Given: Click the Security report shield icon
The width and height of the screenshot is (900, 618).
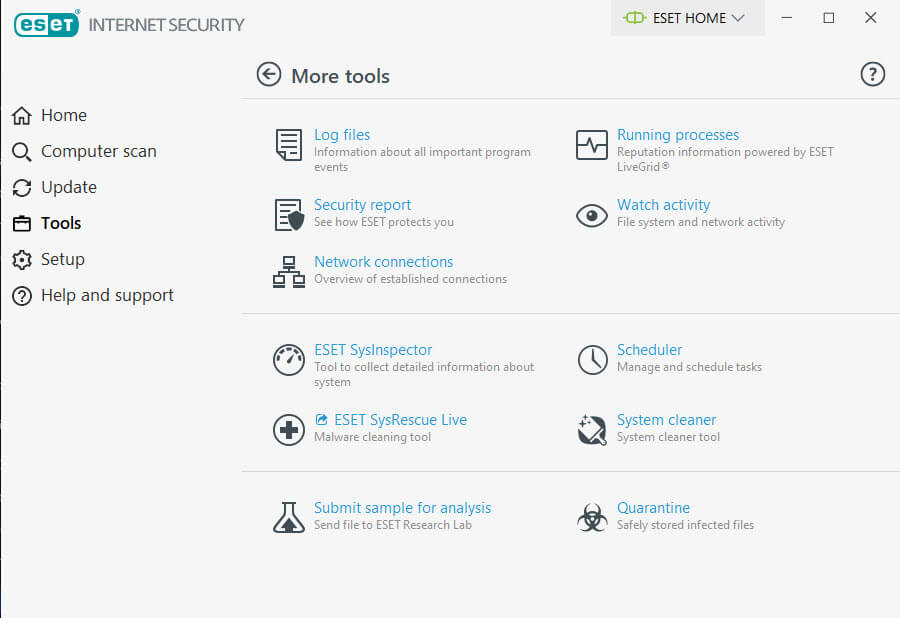Looking at the screenshot, I should [x=289, y=215].
